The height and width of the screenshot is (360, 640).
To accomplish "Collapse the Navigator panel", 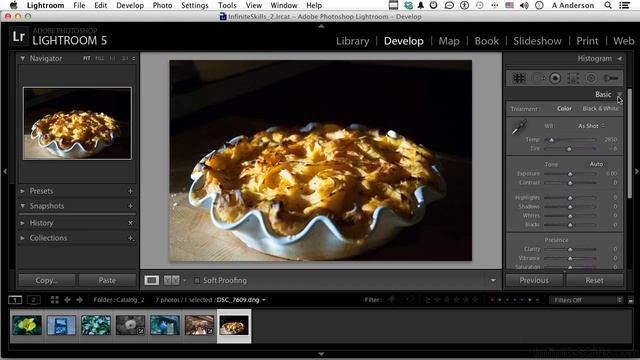I will pyautogui.click(x=23, y=58).
